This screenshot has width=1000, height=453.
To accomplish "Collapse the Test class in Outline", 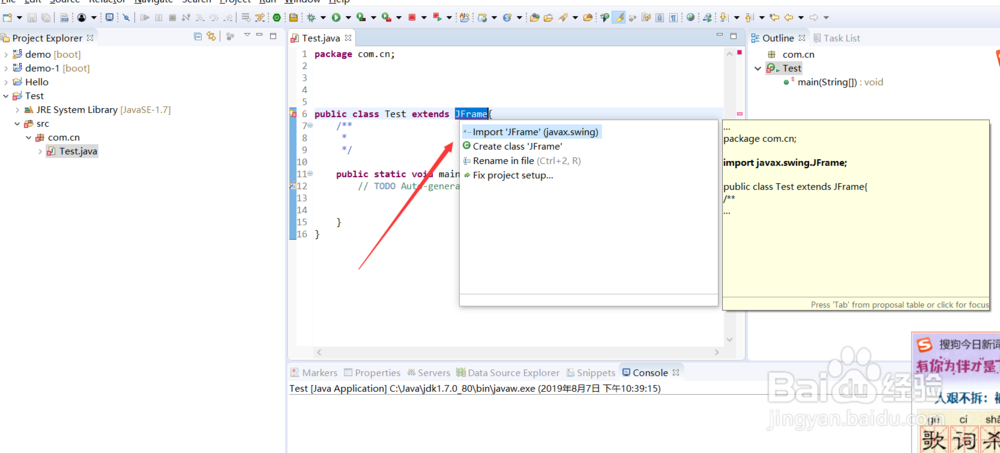I will (x=758, y=68).
